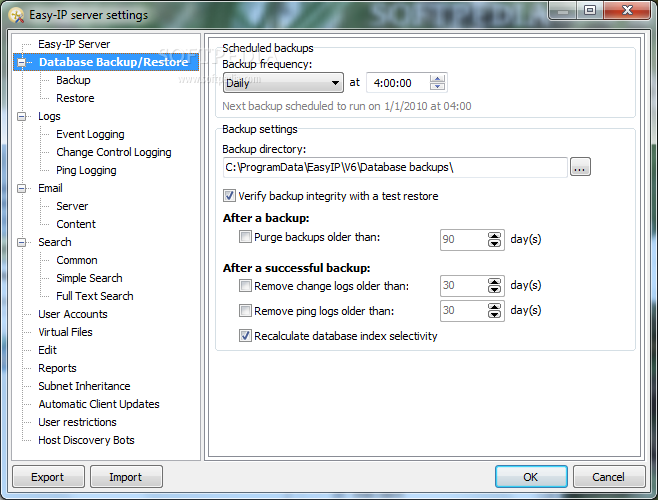Screen dimensions: 658x500
Task: Confirm settings with the OK button
Action: click(531, 477)
